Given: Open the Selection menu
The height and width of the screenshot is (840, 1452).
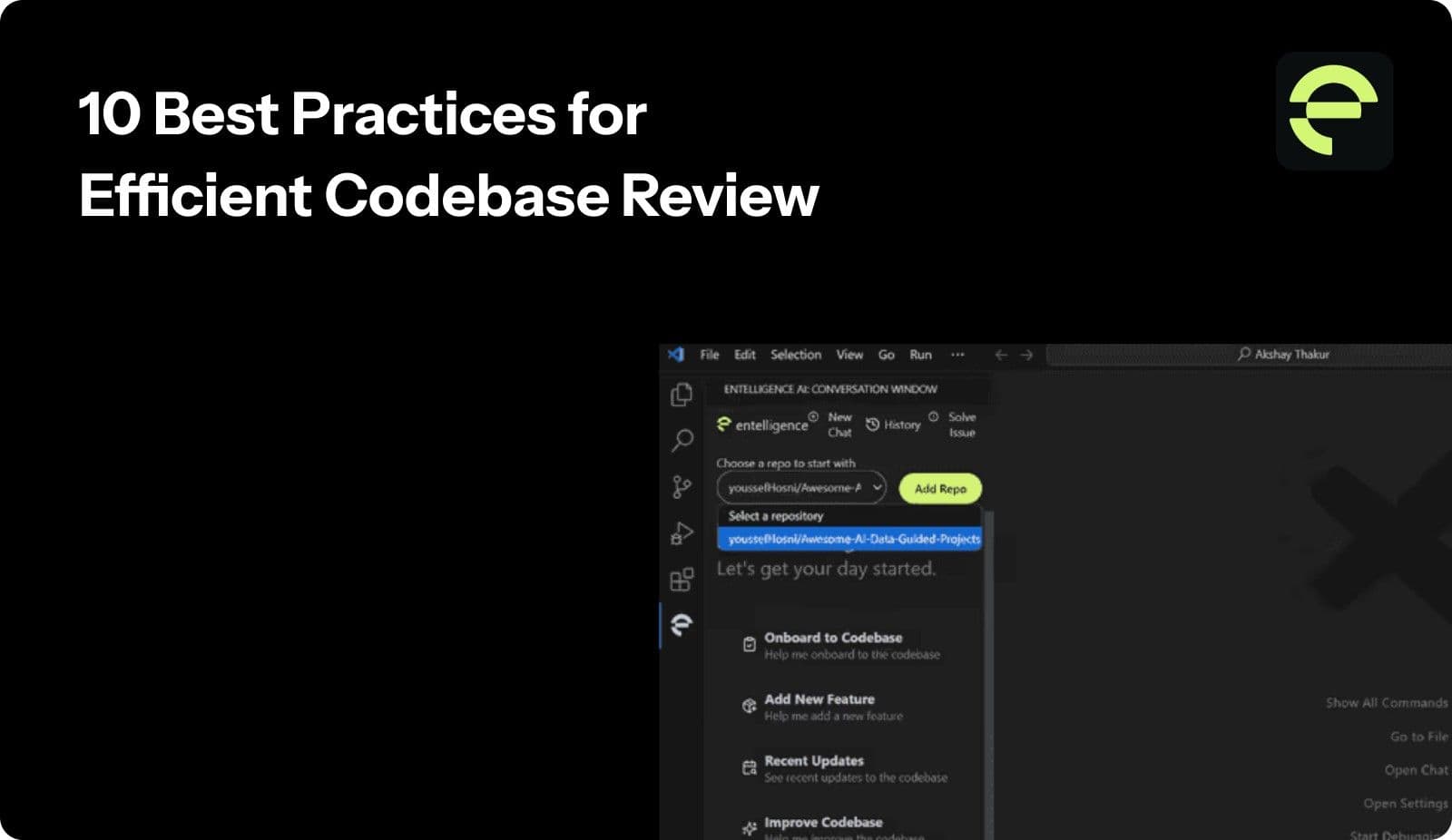Looking at the screenshot, I should [x=796, y=355].
